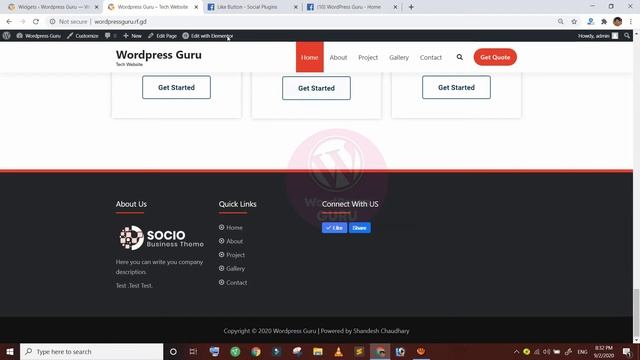640x360 pixels.
Task: Open Project in site navigation
Action: click(368, 58)
